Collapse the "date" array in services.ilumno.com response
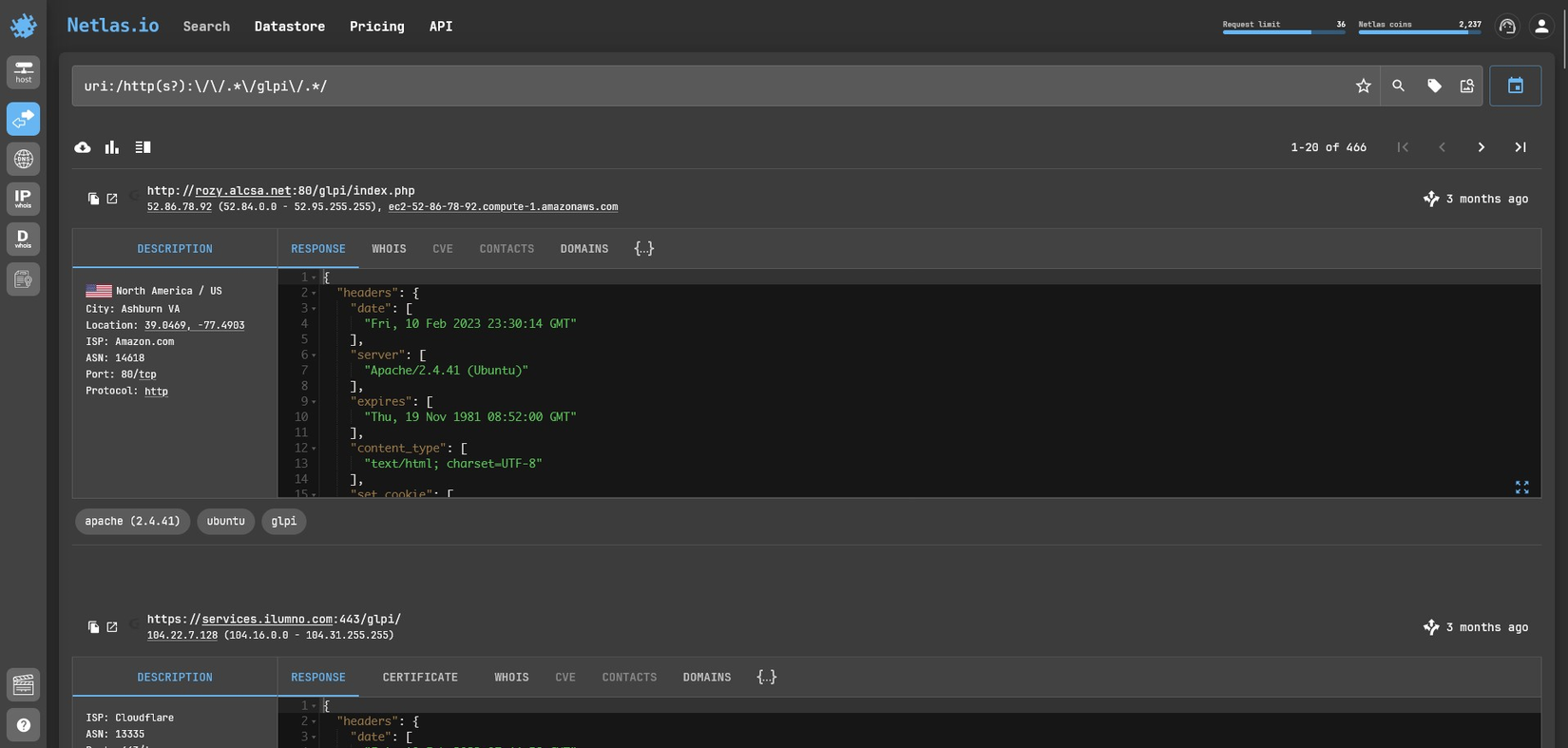 314,738
